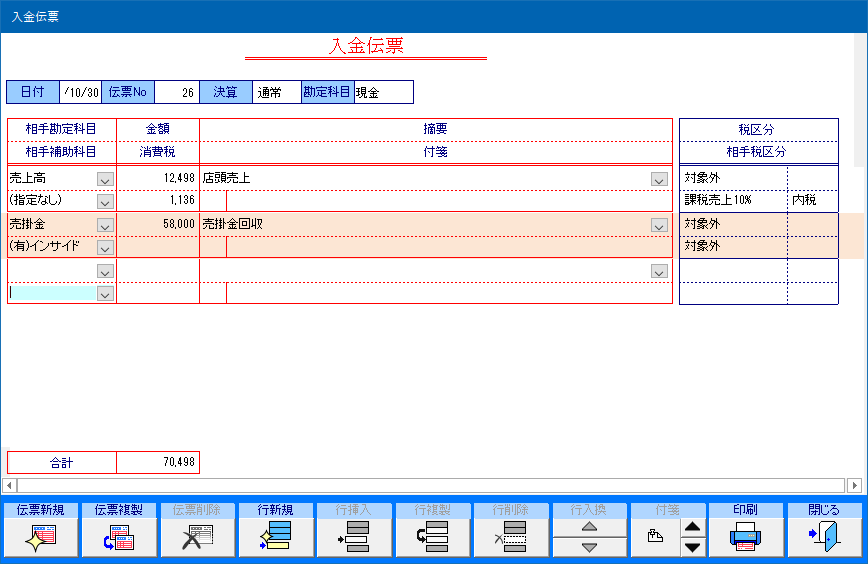The image size is (868, 564).
Task: Expand the 店頭売上 summary dropdown
Action: point(659,179)
